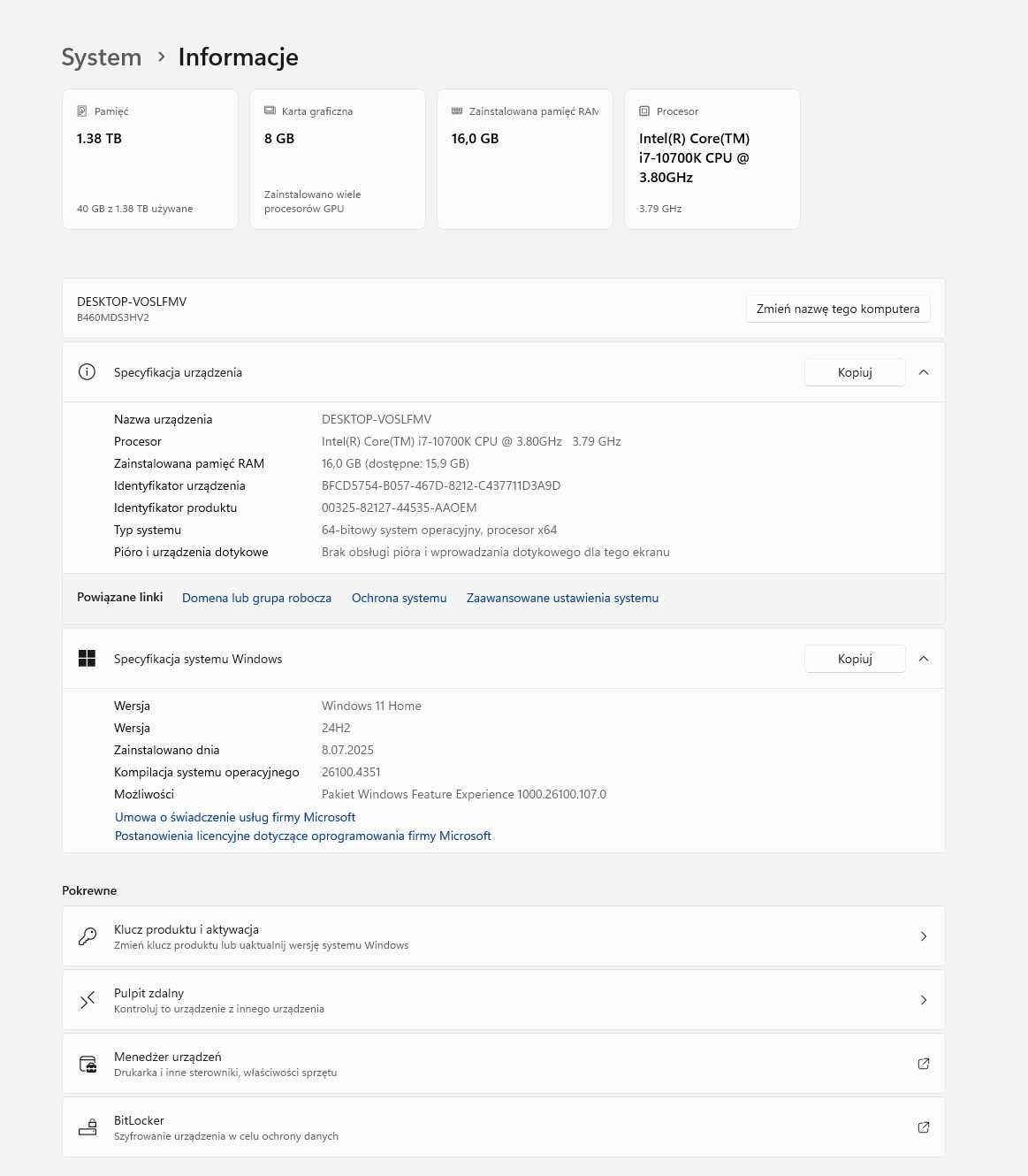Open the Klucz produktu i aktywacja entry
1028x1176 pixels.
504,936
